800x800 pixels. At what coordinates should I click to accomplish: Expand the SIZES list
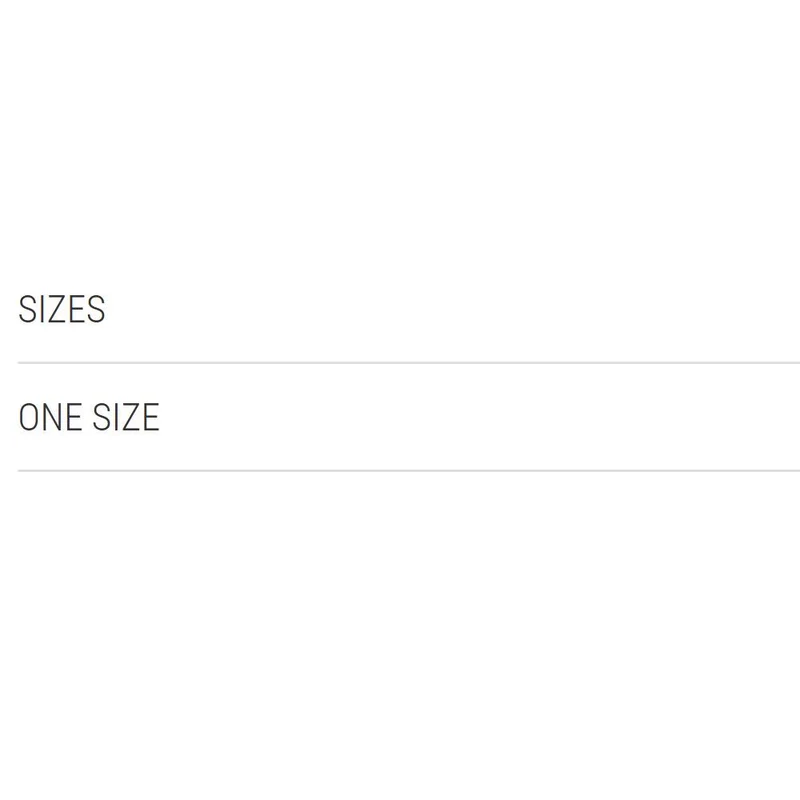[x=62, y=309]
